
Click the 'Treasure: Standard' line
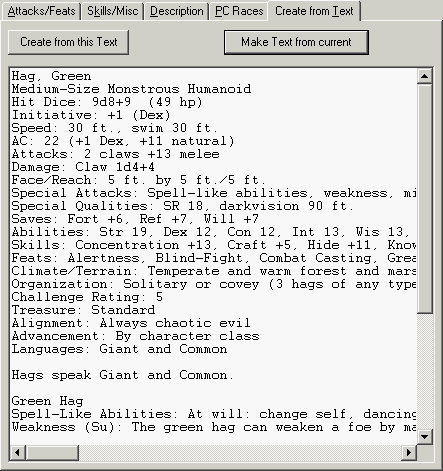pos(83,310)
